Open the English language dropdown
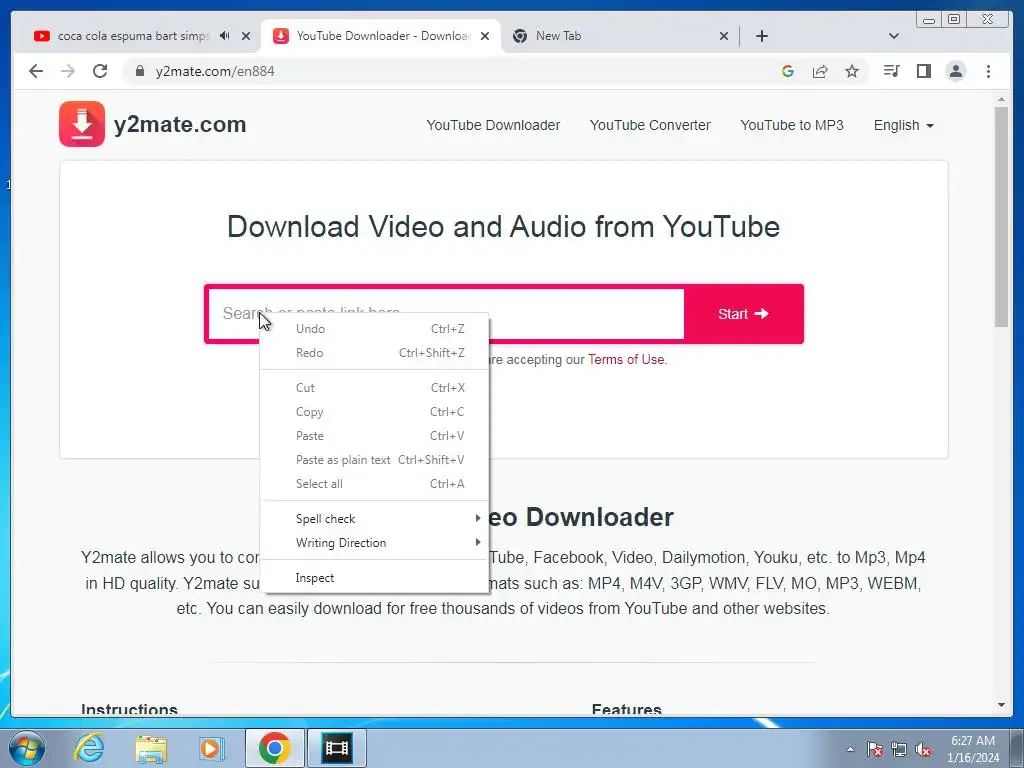 [x=903, y=125]
